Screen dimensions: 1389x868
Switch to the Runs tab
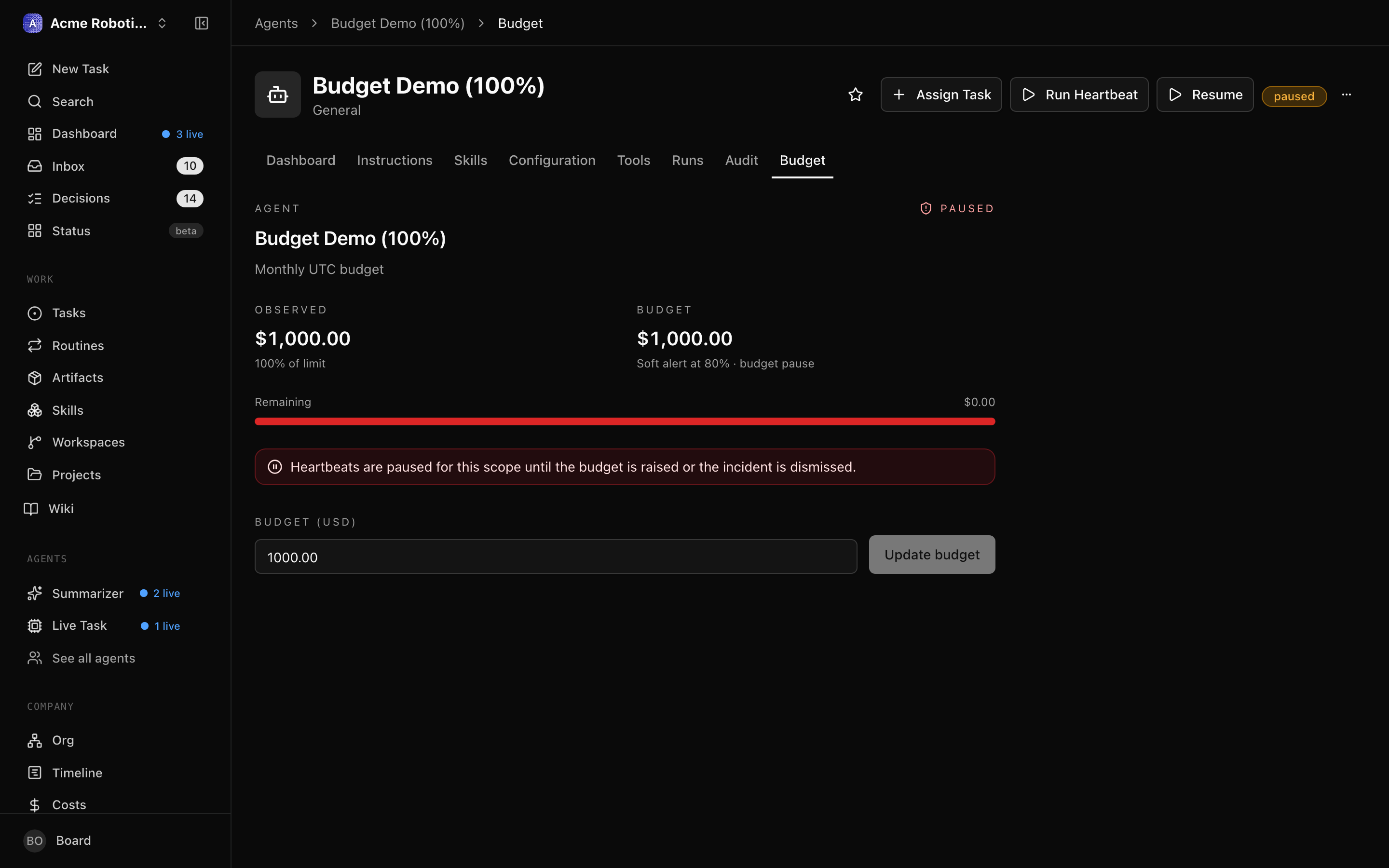point(688,160)
